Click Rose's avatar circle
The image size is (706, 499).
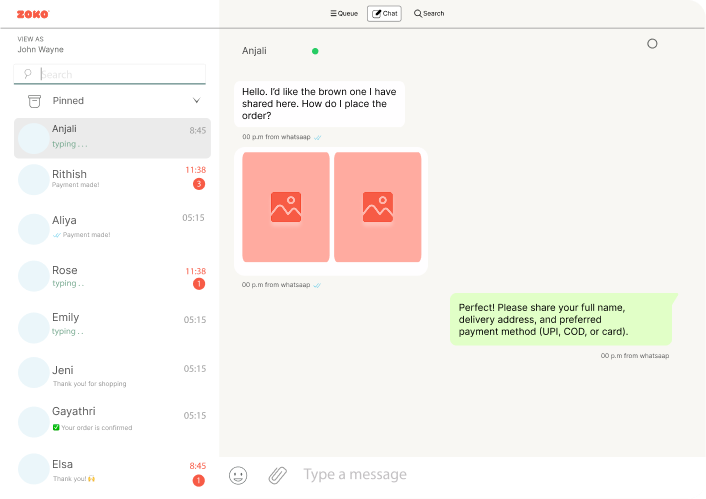[34, 276]
